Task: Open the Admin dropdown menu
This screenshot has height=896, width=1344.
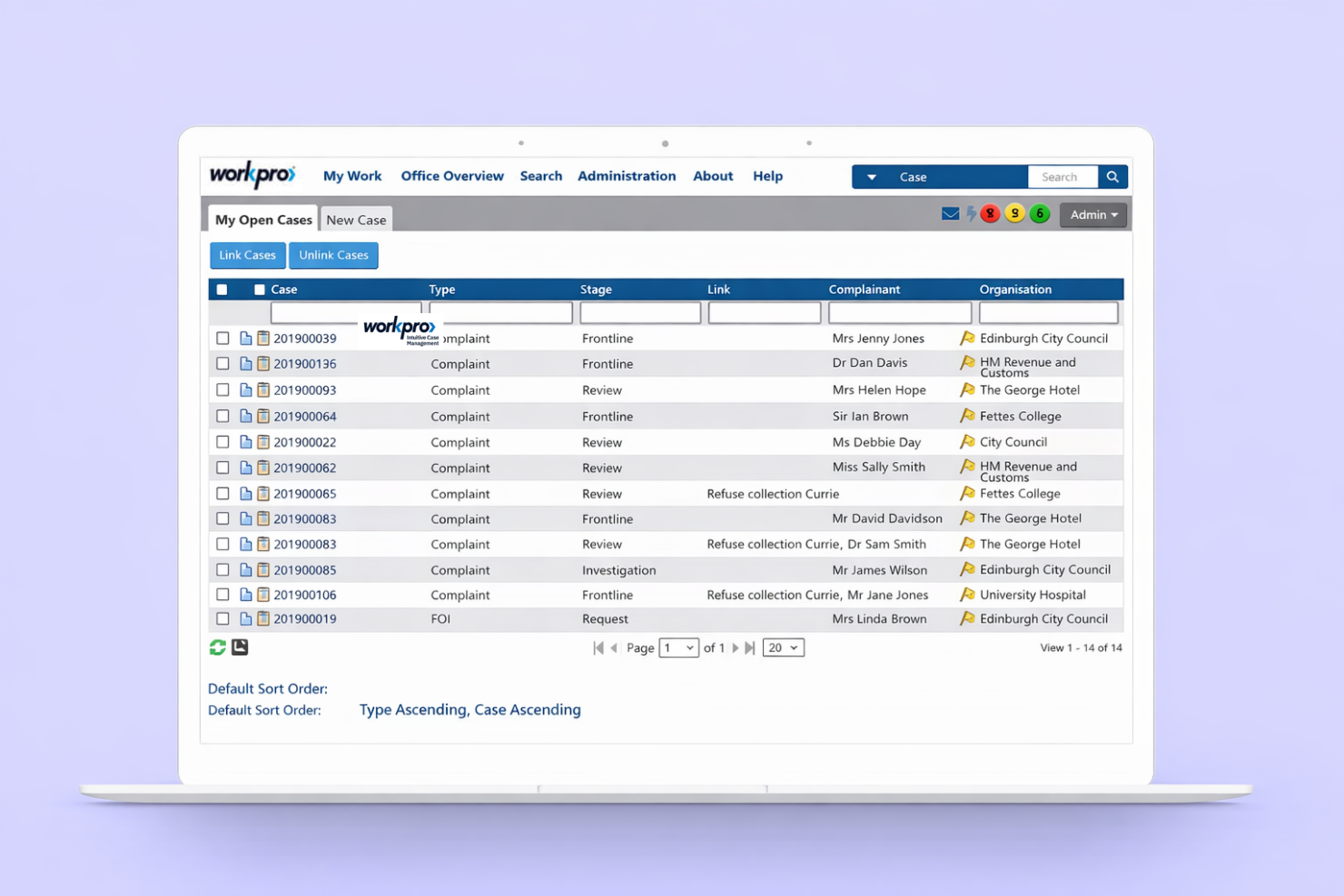Action: pyautogui.click(x=1092, y=214)
